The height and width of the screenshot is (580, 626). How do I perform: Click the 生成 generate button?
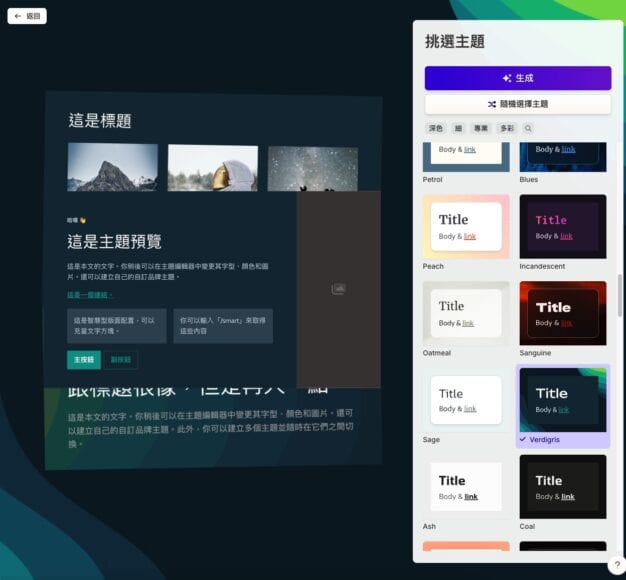pos(517,78)
